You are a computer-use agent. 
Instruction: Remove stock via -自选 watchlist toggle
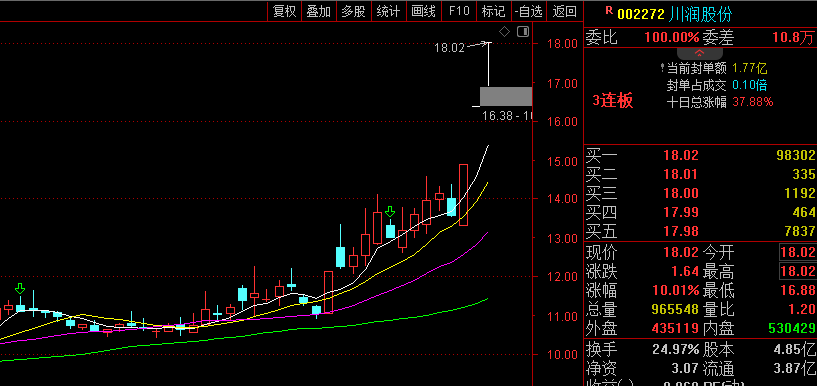click(x=528, y=11)
